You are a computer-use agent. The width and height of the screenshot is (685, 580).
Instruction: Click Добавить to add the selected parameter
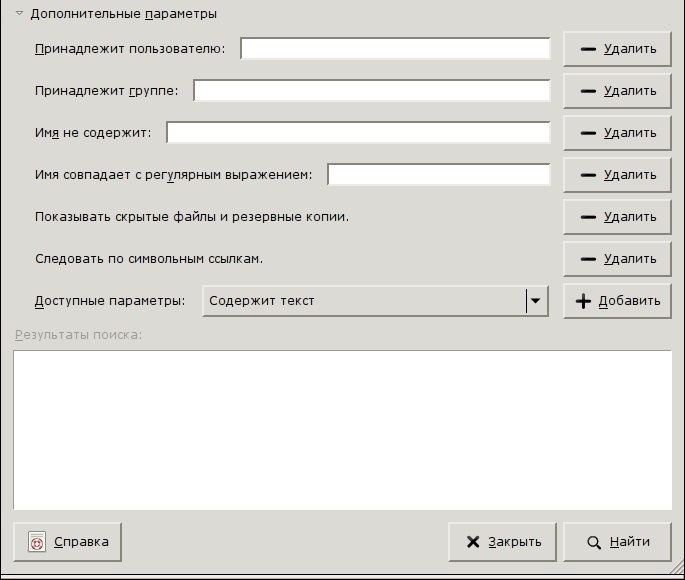tap(617, 301)
